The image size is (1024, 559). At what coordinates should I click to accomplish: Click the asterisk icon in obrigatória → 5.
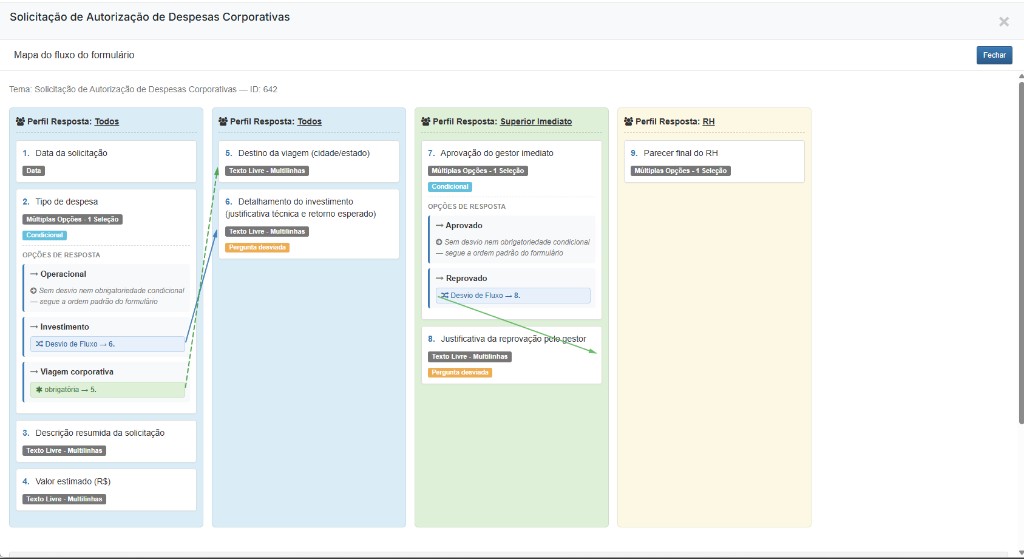point(39,389)
